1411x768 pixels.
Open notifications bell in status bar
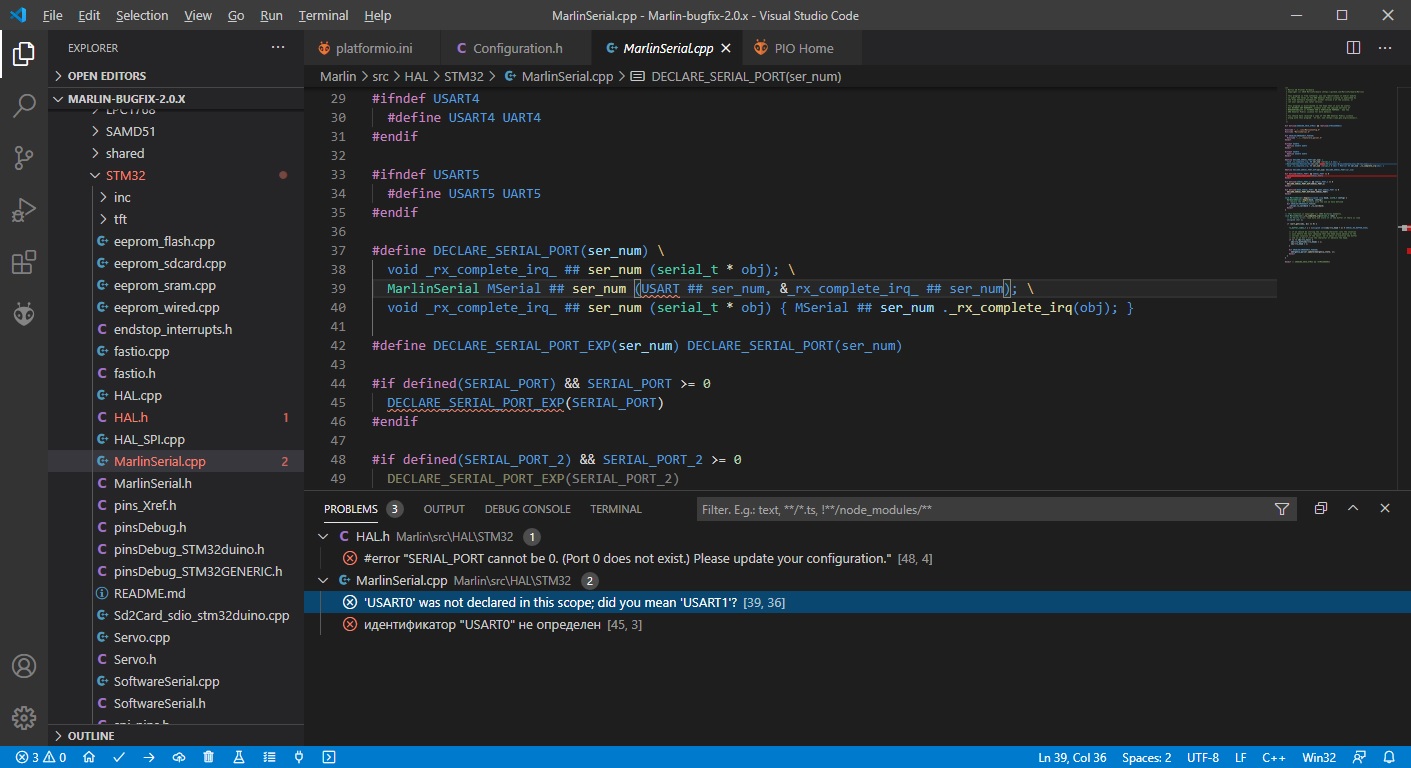(x=1389, y=758)
